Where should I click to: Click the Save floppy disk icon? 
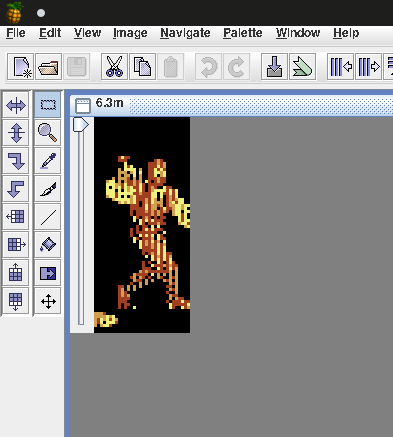(77, 66)
